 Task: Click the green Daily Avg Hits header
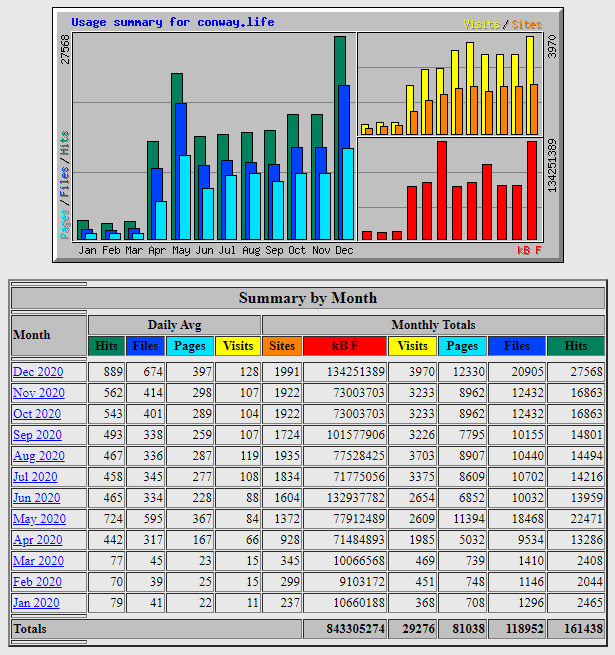tap(106, 346)
